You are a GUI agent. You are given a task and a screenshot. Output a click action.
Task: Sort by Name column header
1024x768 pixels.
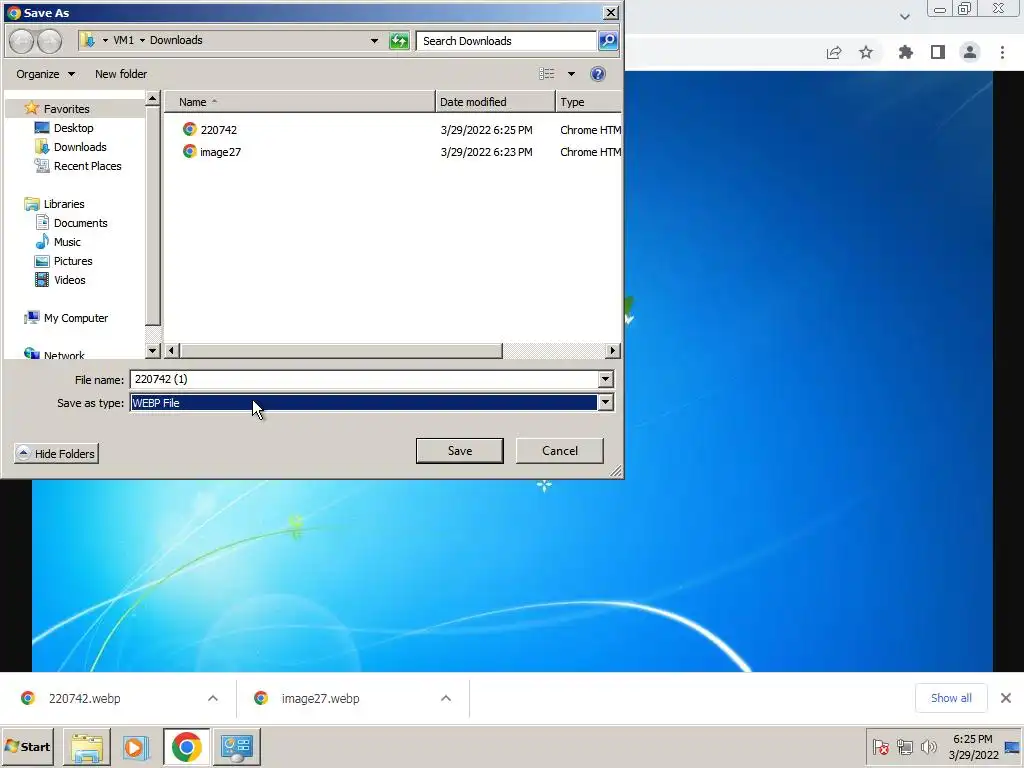(x=299, y=102)
